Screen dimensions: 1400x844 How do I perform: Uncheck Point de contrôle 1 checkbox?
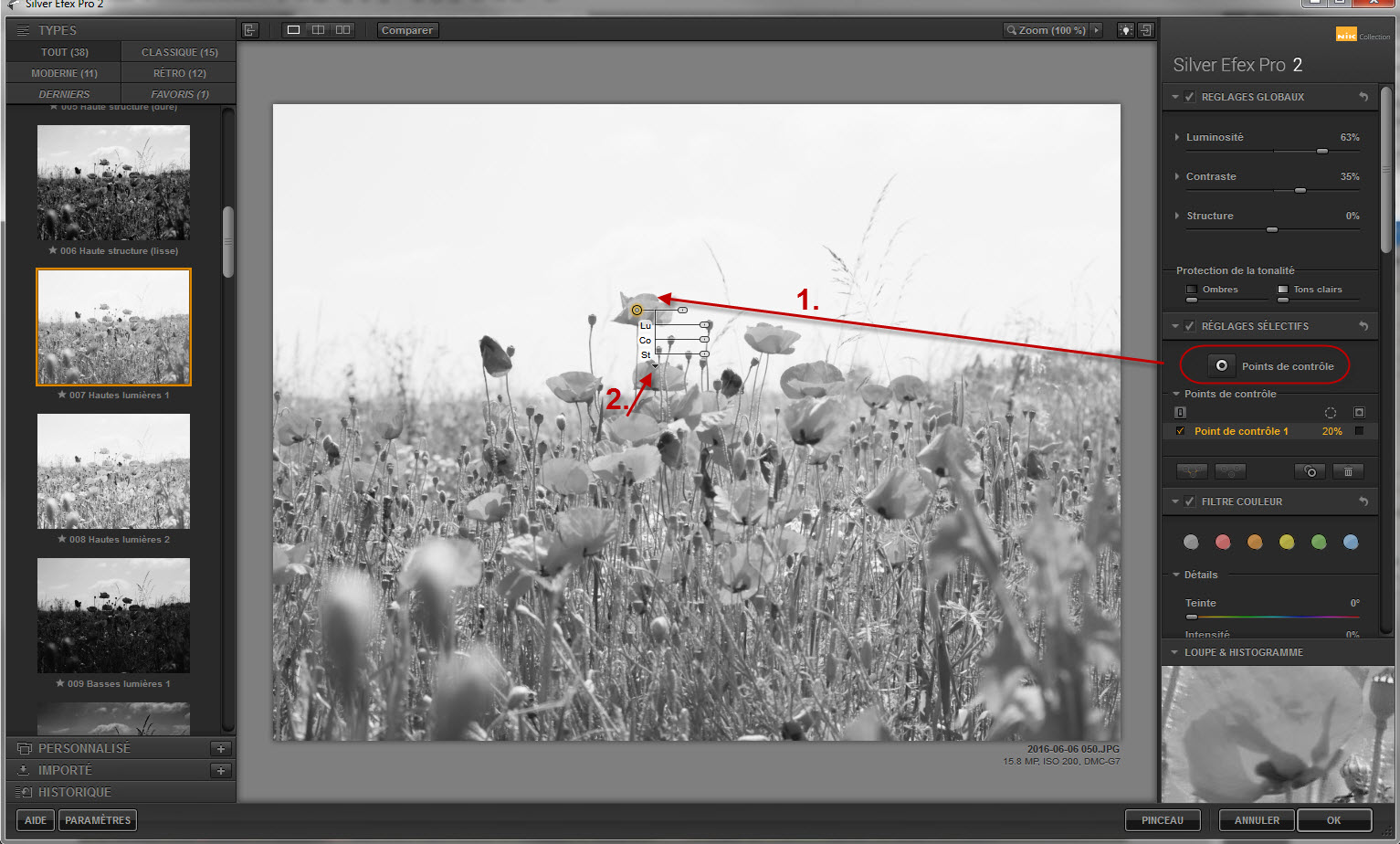[x=1180, y=431]
